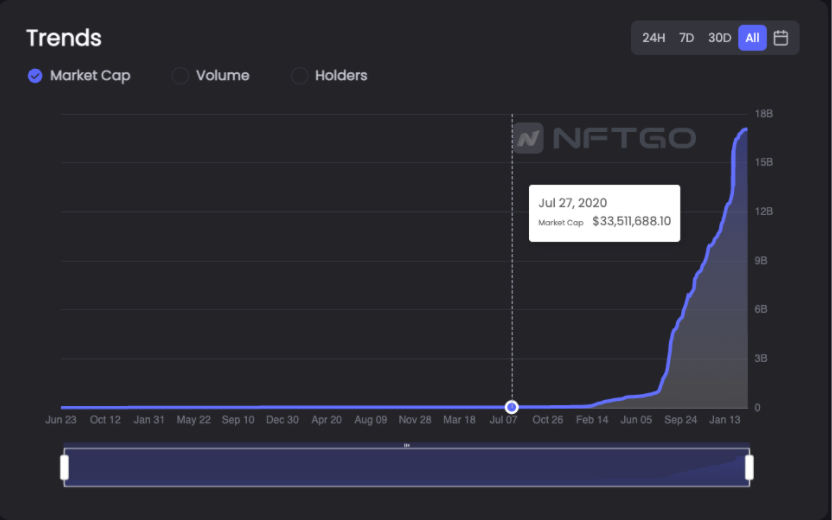Click the blue checkmark icon beside Market Cap

click(35, 76)
